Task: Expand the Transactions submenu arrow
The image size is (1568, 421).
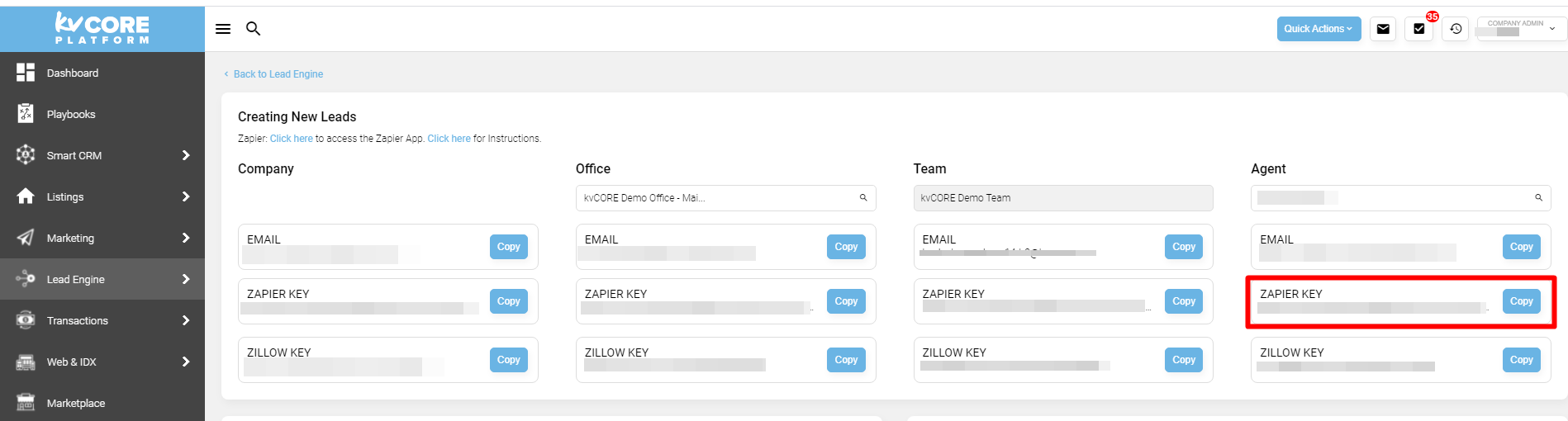Action: point(186,320)
